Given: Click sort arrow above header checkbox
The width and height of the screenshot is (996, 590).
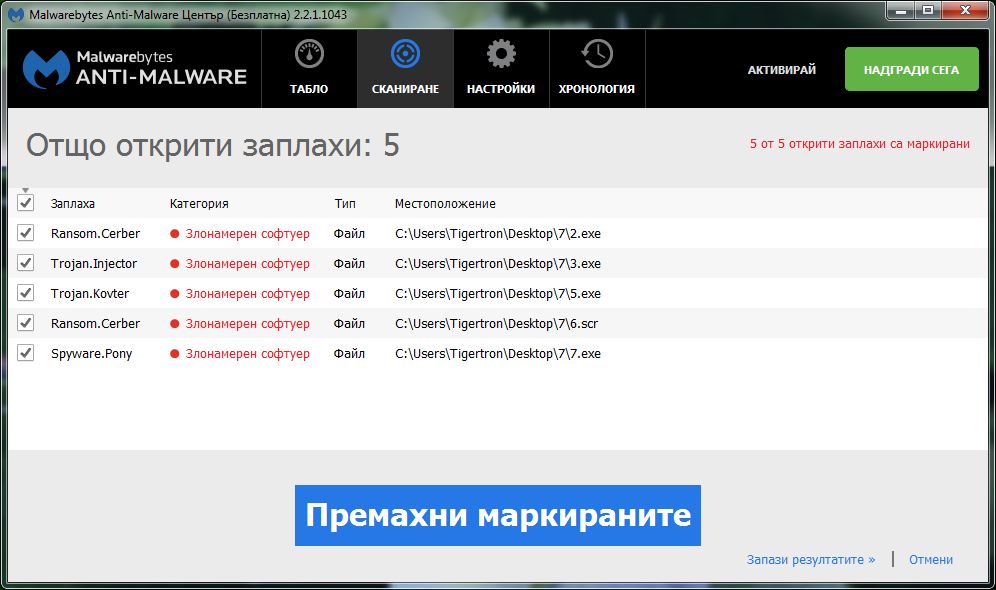Looking at the screenshot, I should 25,191.
